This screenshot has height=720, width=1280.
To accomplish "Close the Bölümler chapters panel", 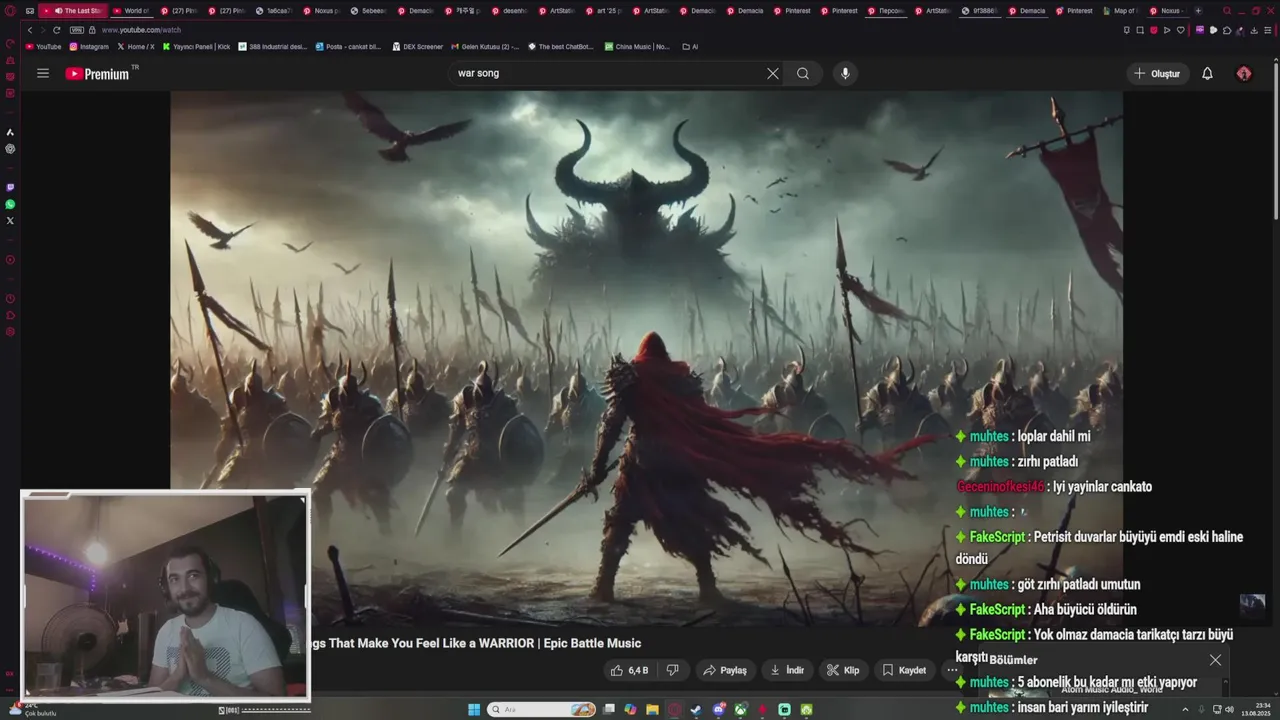I will [x=1215, y=660].
